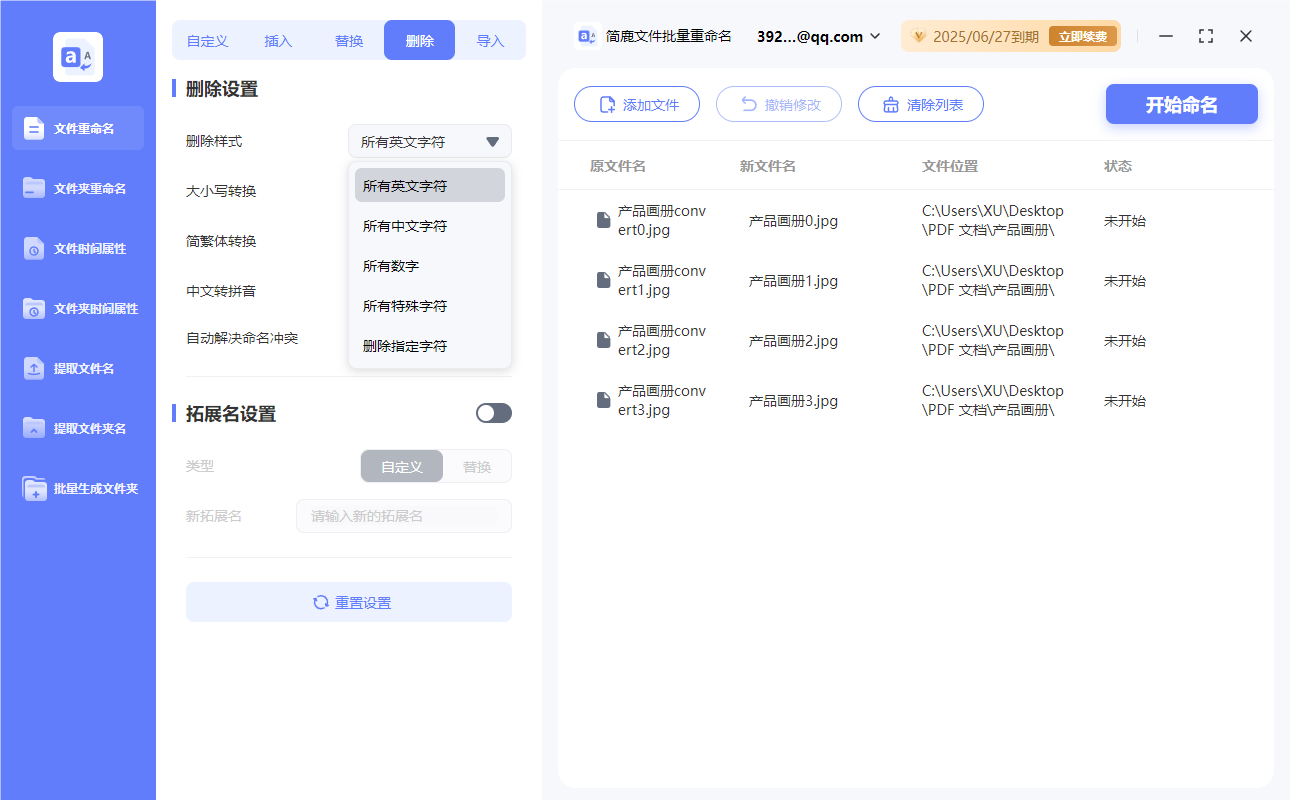
Task: Enable the 拓展名设置 switch
Action: [493, 412]
